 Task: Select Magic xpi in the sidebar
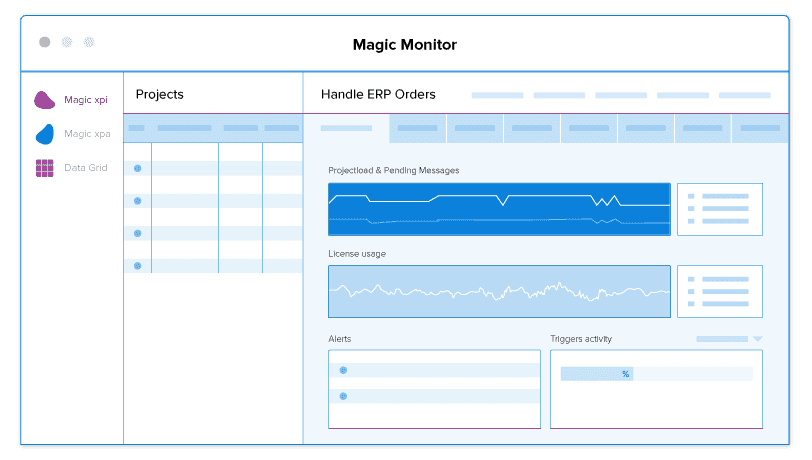(x=86, y=100)
